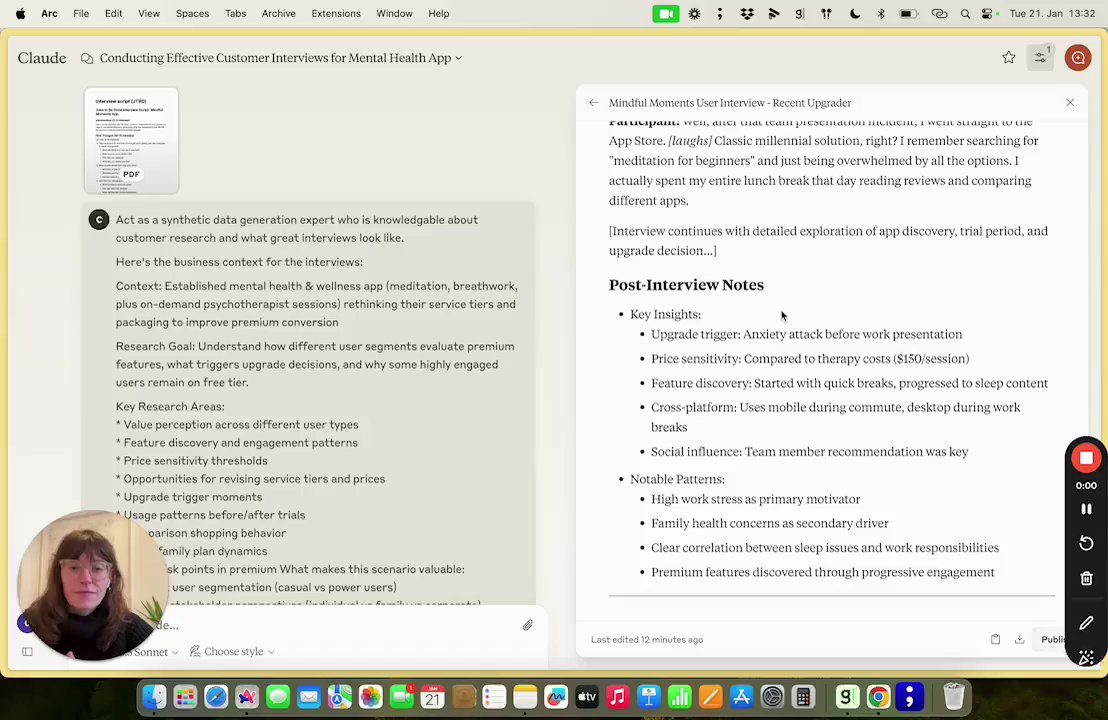Click the 'Upgrade trigger' bullet text

[806, 334]
